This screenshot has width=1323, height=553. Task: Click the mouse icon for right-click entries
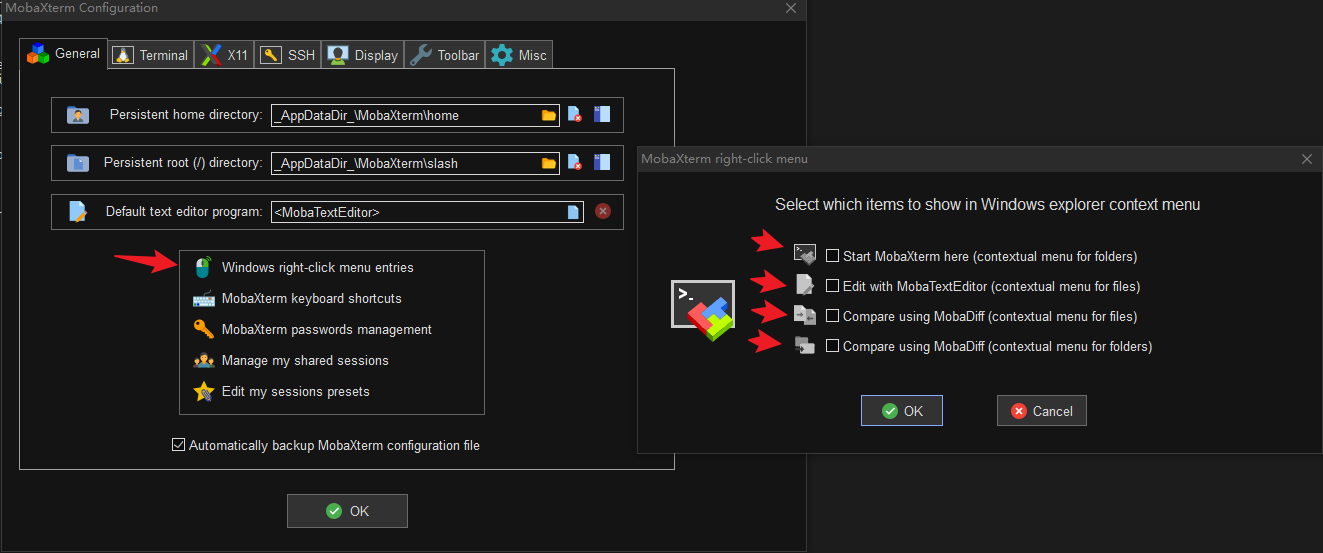point(203,268)
